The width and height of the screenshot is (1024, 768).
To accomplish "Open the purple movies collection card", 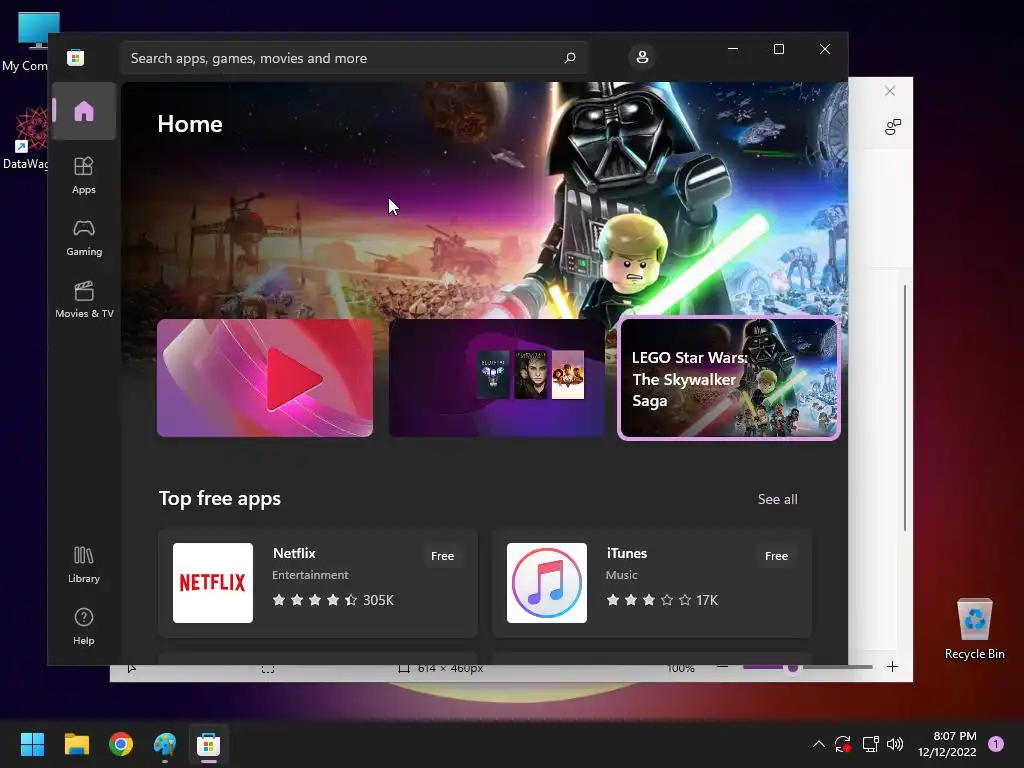I will click(x=496, y=377).
